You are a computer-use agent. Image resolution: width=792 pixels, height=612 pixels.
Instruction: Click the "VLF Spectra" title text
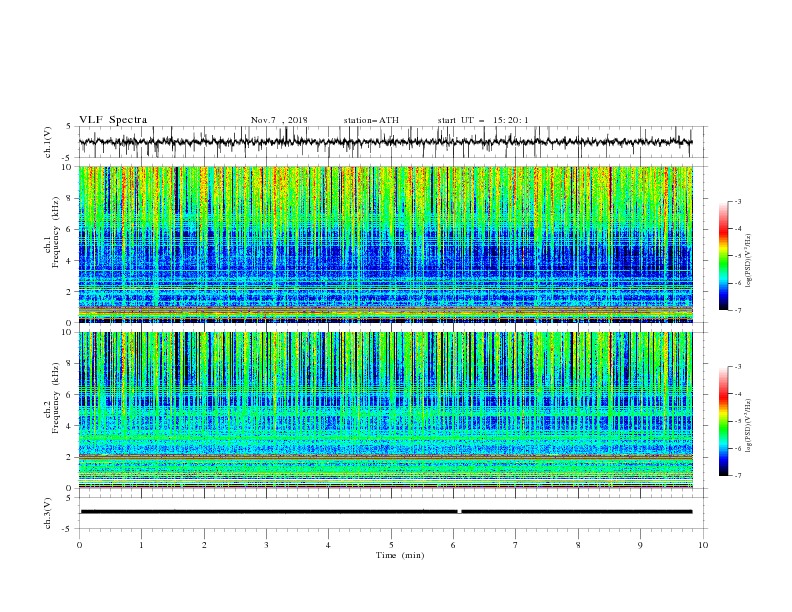[113, 120]
